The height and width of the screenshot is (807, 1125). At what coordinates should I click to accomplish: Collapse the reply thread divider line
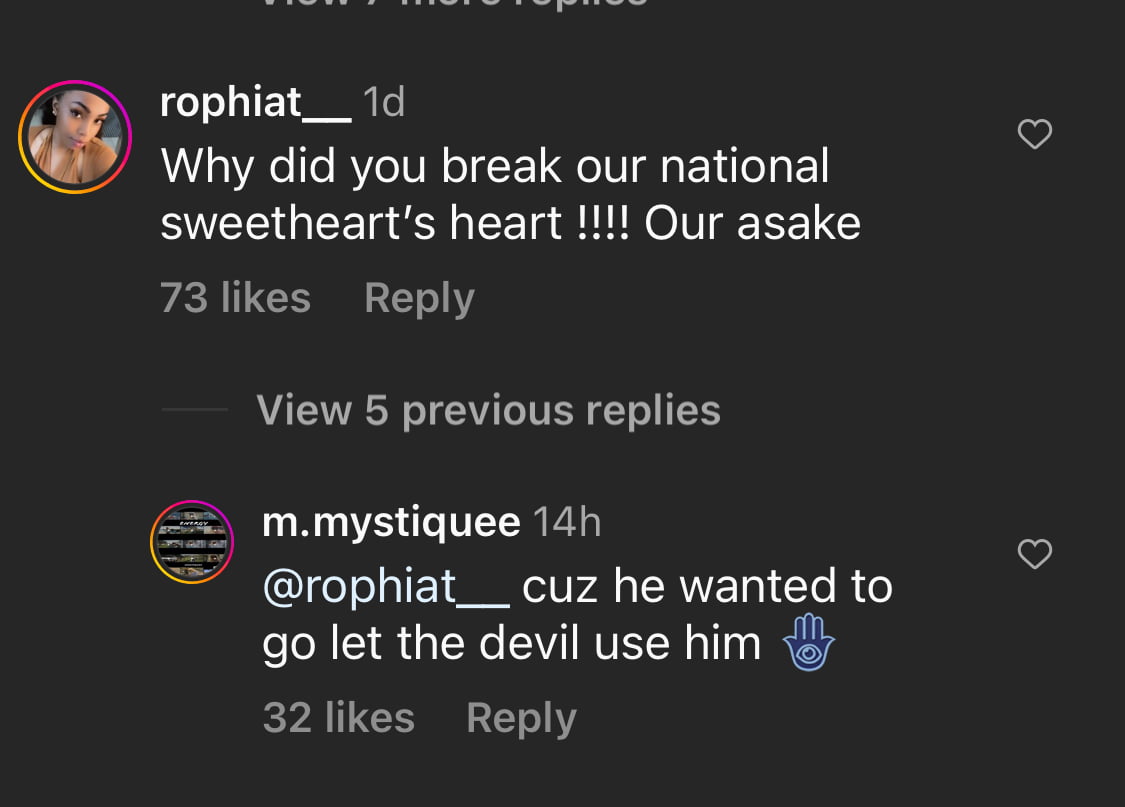click(x=195, y=410)
